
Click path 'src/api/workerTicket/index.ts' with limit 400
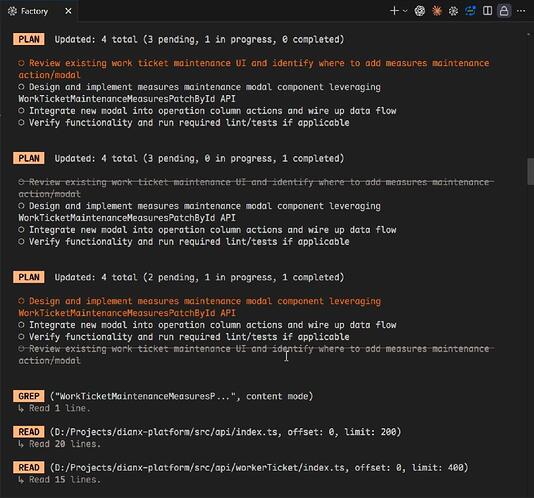point(259,468)
